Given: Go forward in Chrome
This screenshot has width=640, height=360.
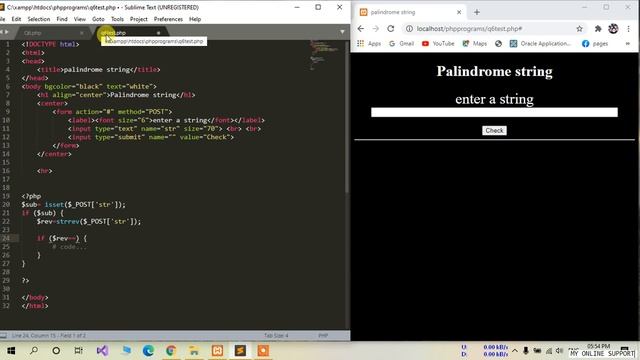Looking at the screenshot, I should pos(376,29).
